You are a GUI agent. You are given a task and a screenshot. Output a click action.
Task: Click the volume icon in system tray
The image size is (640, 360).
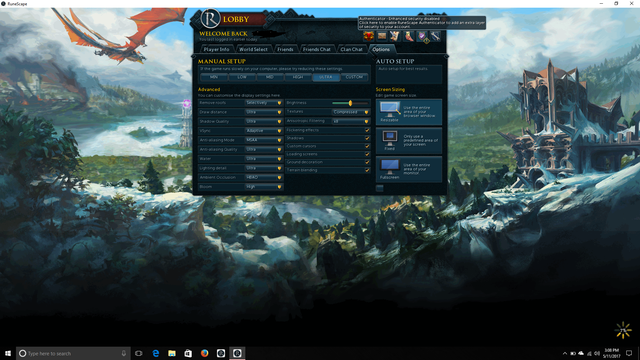pos(597,353)
